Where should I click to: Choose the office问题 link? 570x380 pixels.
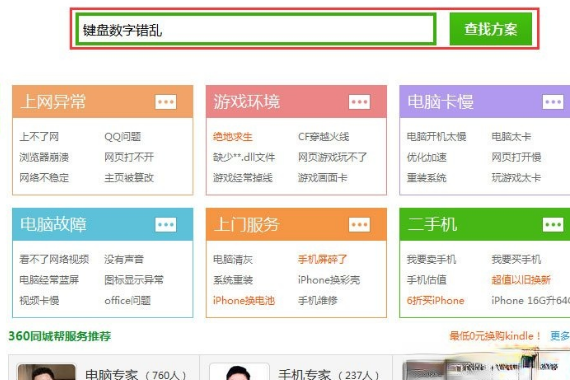pyautogui.click(x=127, y=301)
